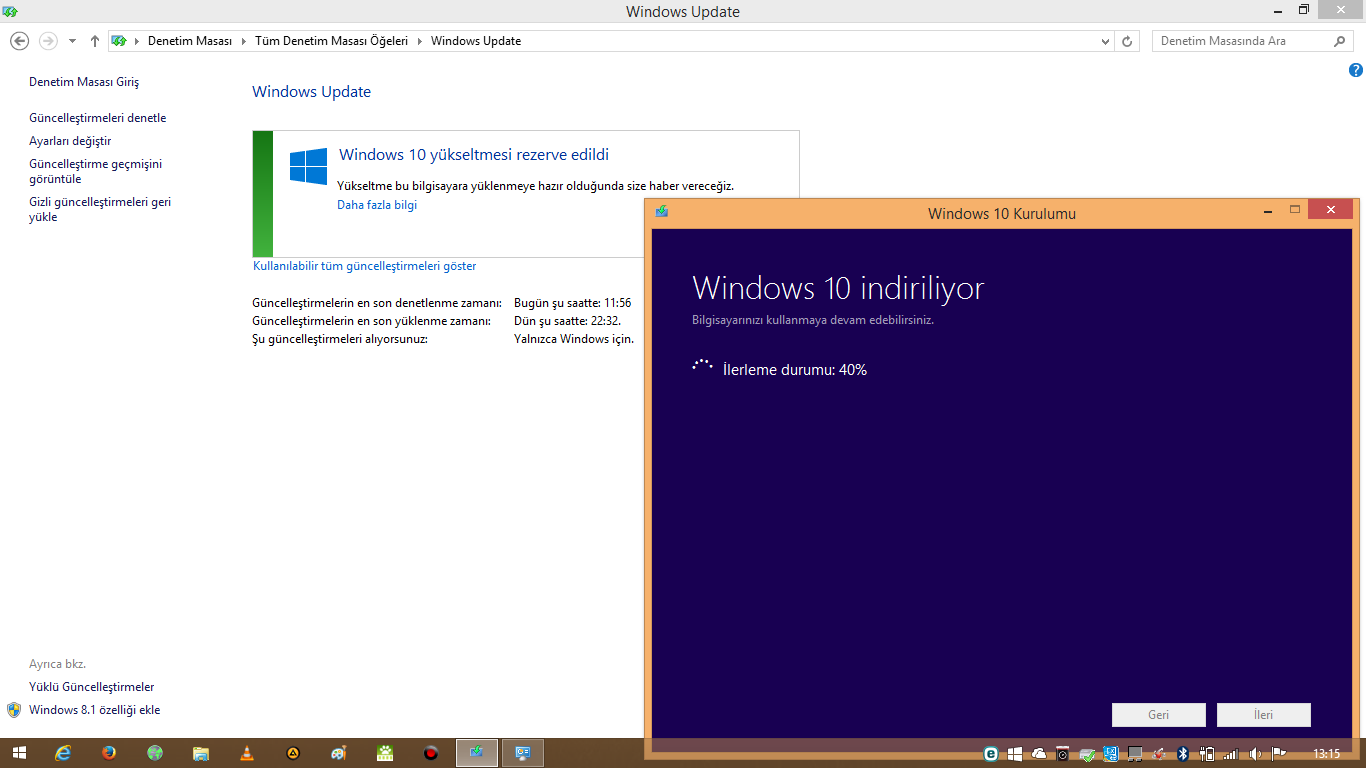This screenshot has width=1366, height=768.
Task: Click Daha fazla bilgi link
Action: click(x=377, y=205)
